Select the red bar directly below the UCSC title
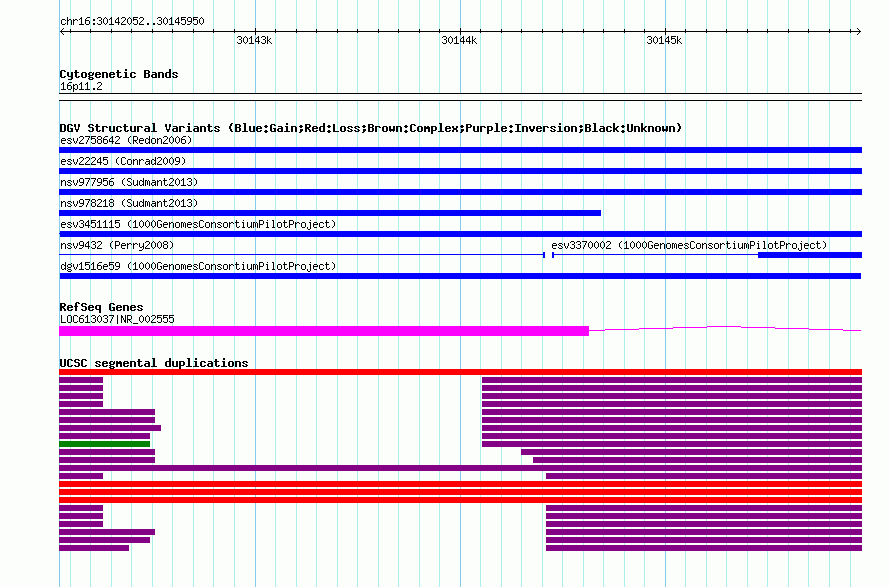Screen dimensions: 890x587 coord(460,372)
